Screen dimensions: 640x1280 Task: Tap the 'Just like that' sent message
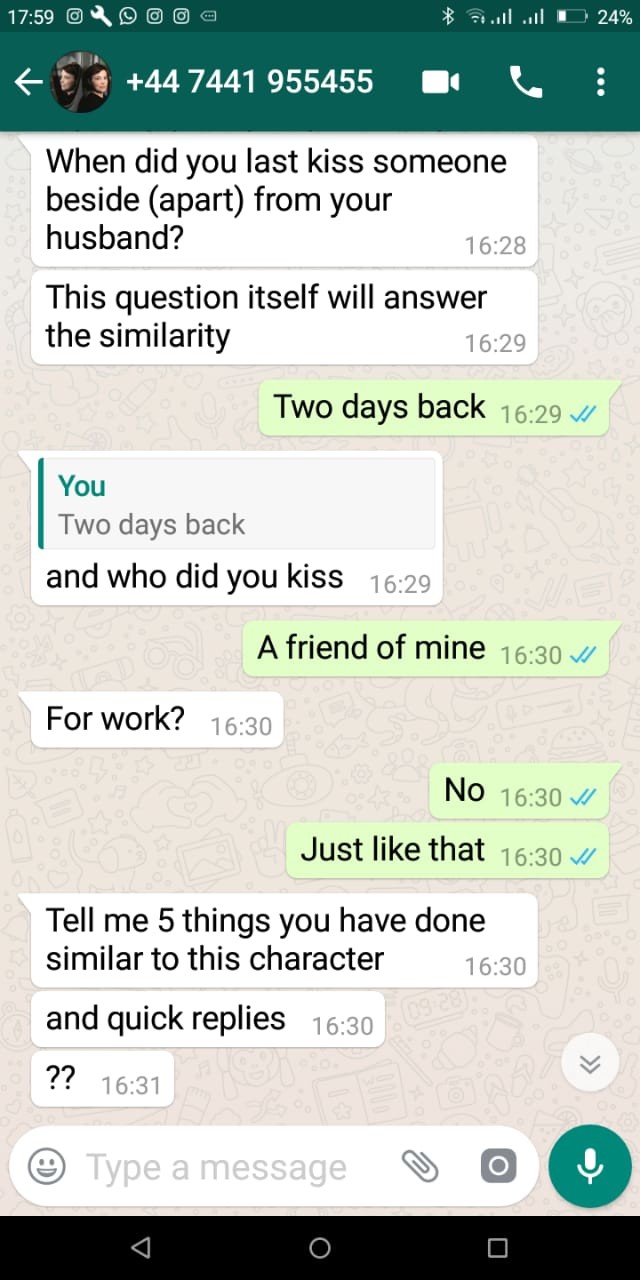coord(447,851)
